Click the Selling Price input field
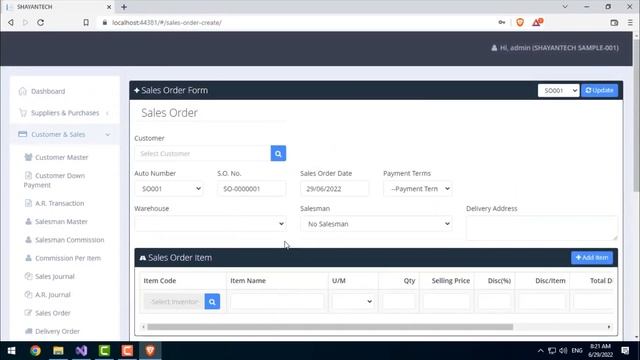Screen dimensions: 640x360 tap(447, 302)
